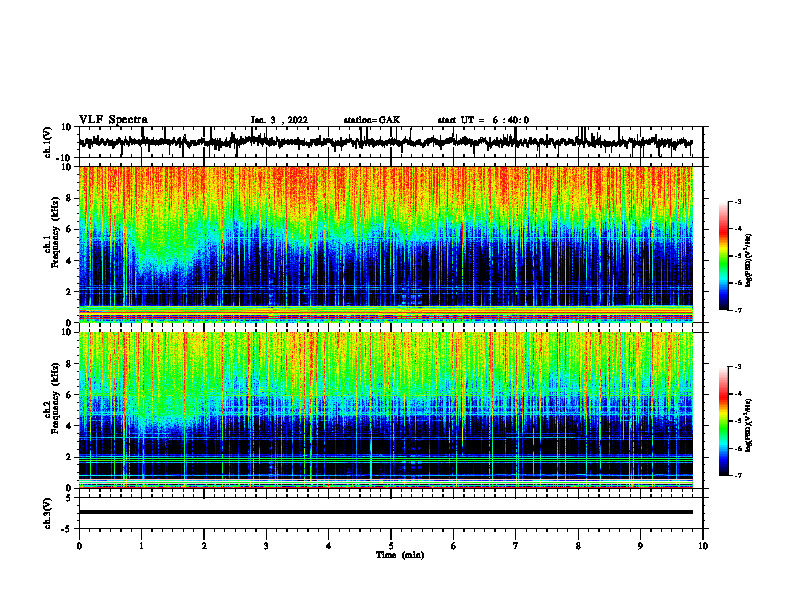Click the "station=GAK" header label
Image resolution: width=792 pixels, height=612 pixels.
coord(372,120)
